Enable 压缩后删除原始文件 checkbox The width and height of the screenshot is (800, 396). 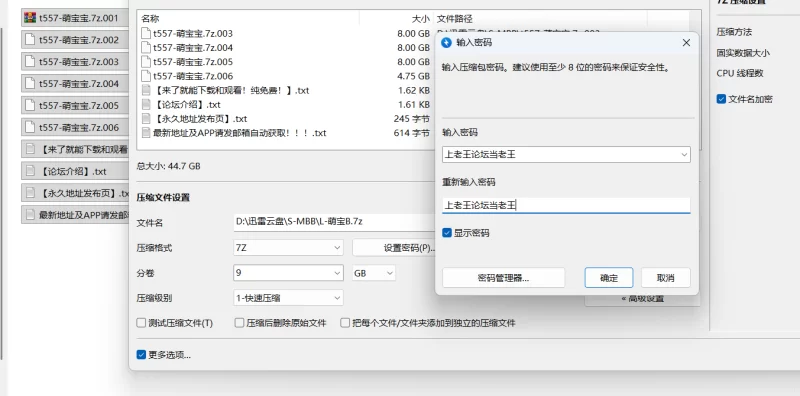pos(239,323)
